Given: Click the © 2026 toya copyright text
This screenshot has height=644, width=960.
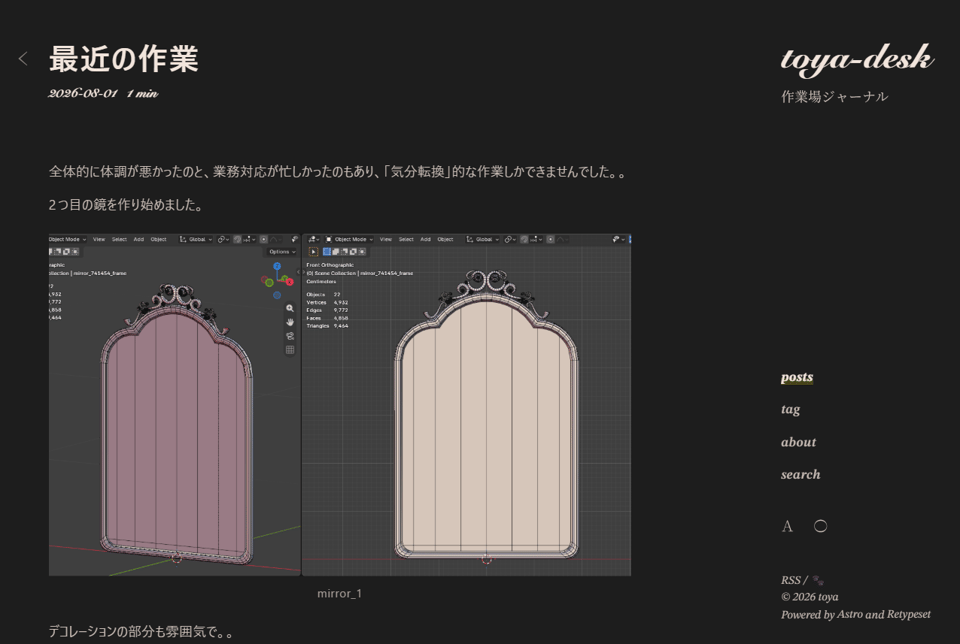Looking at the screenshot, I should pos(809,597).
